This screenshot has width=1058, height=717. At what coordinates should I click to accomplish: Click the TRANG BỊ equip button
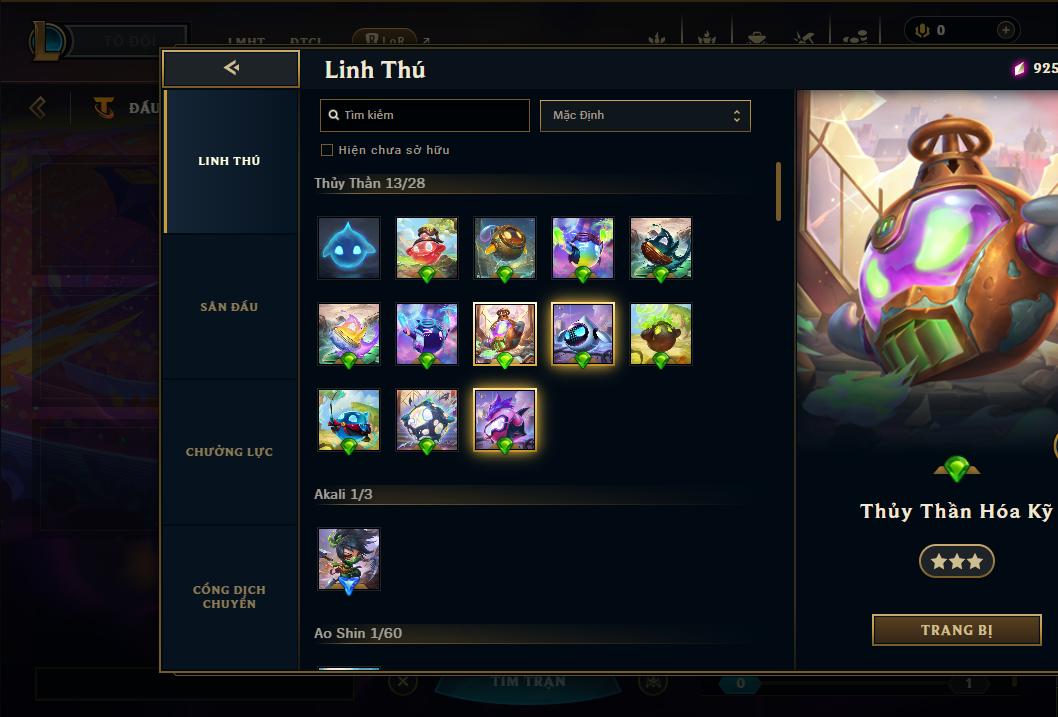(957, 630)
